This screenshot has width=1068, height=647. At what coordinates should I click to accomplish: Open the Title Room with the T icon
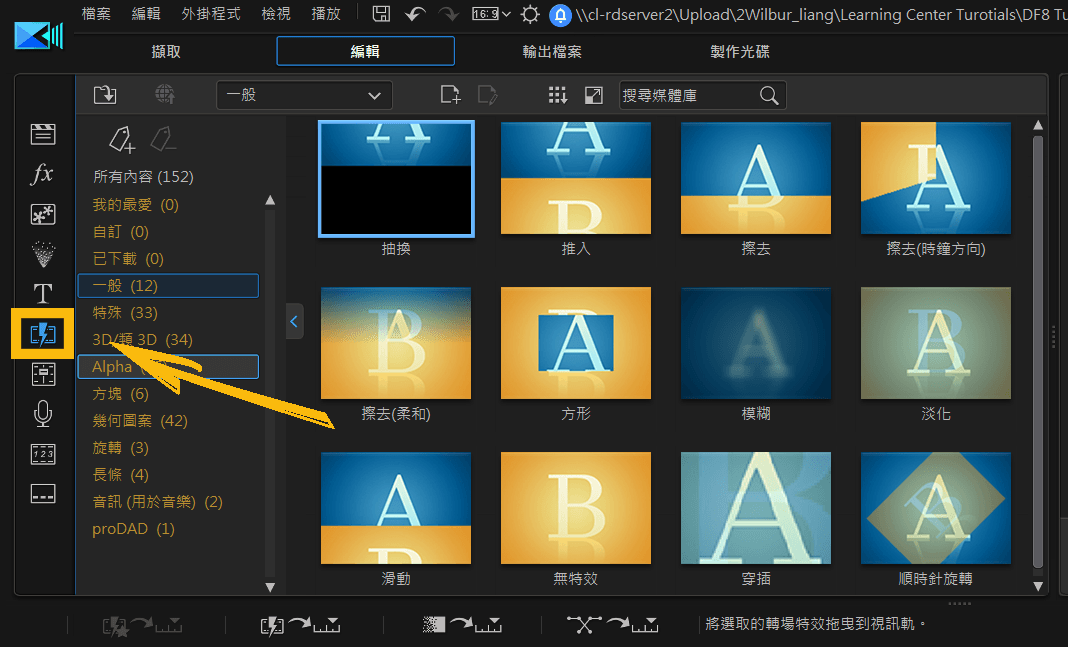point(42,294)
